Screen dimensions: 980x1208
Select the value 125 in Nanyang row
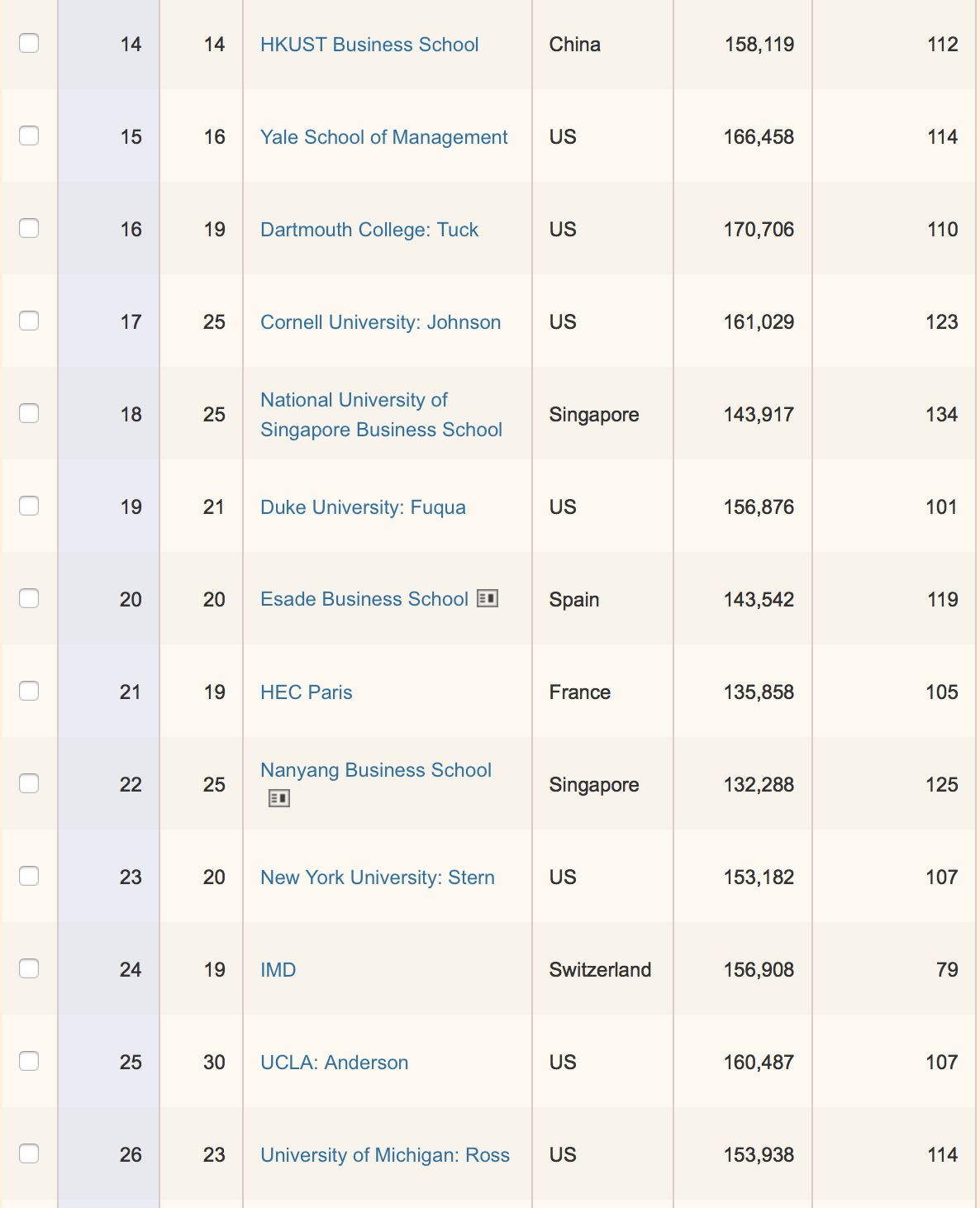tap(942, 785)
